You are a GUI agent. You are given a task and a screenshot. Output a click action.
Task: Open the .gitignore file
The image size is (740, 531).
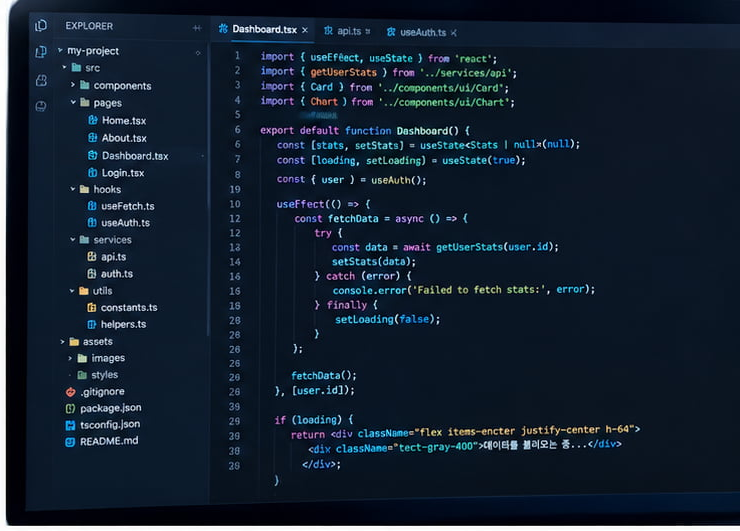click(x=102, y=392)
